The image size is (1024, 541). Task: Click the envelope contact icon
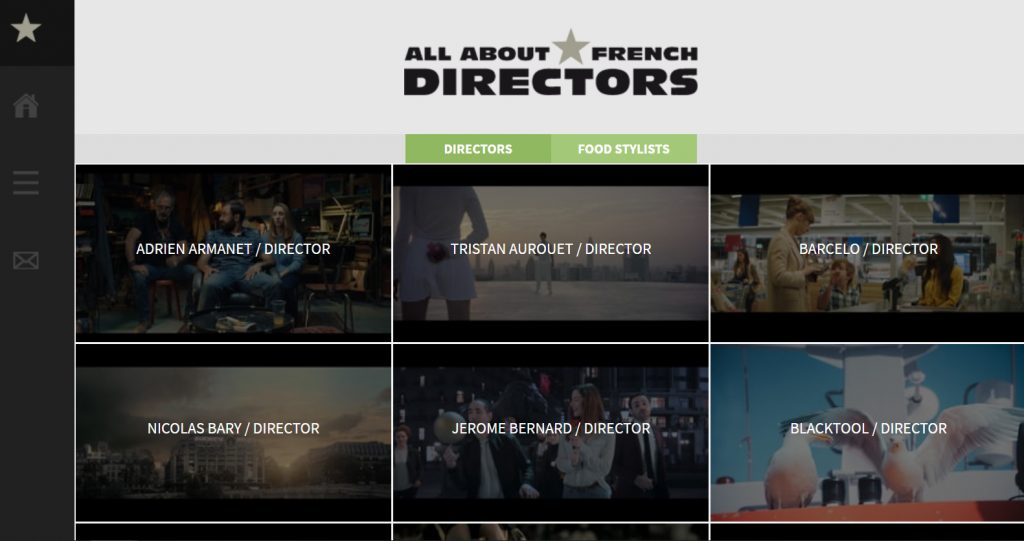click(x=26, y=261)
